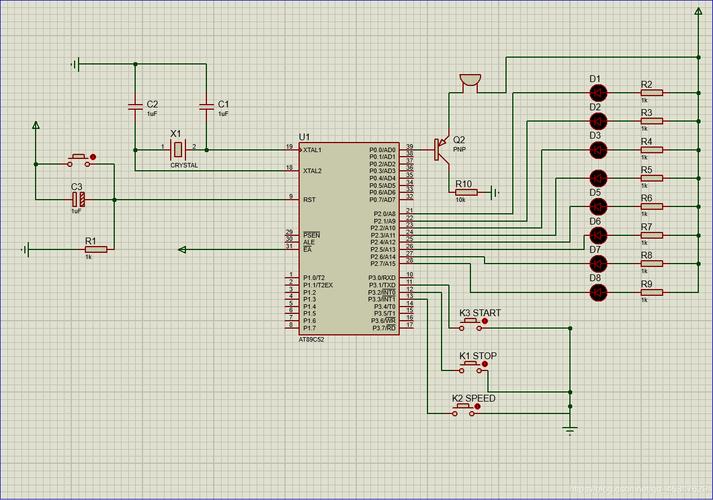
Task: Click the R2 resistor next to D1
Action: point(648,92)
